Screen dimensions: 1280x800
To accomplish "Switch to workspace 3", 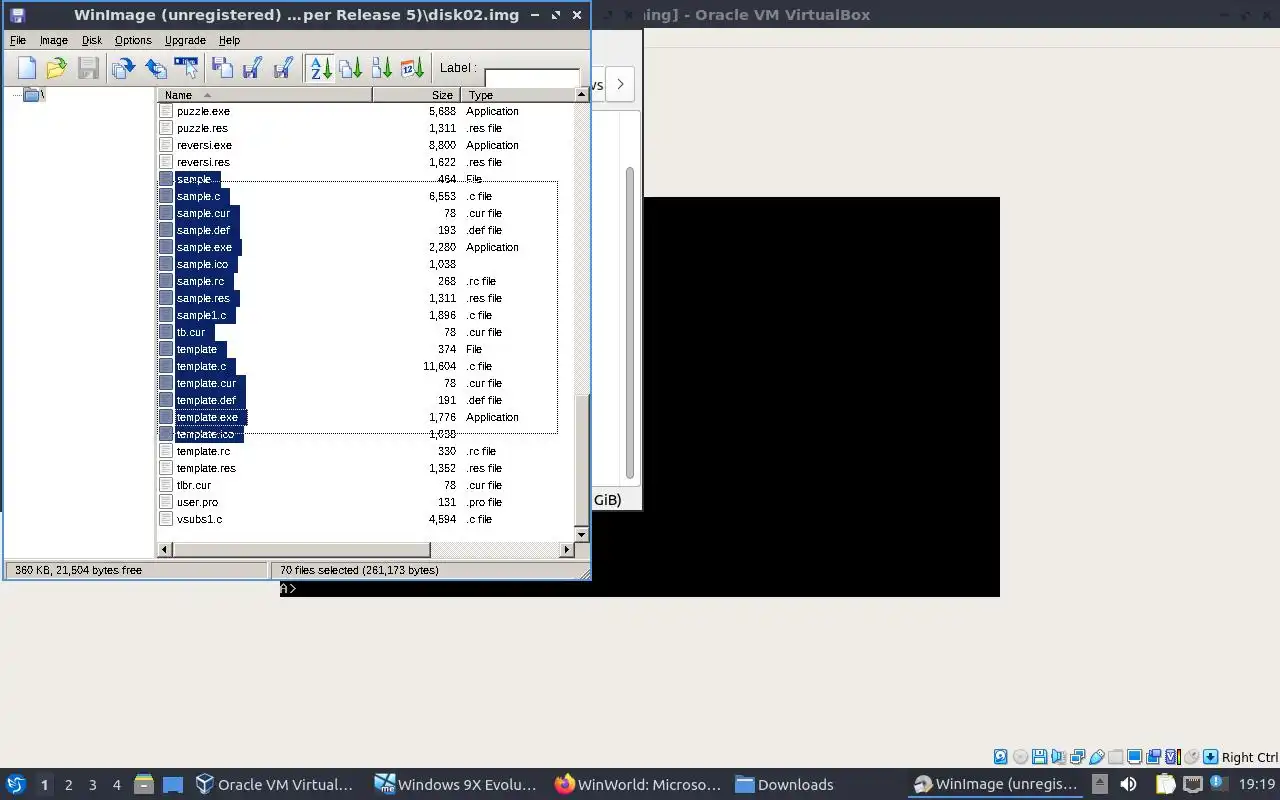I will pyautogui.click(x=92, y=785).
